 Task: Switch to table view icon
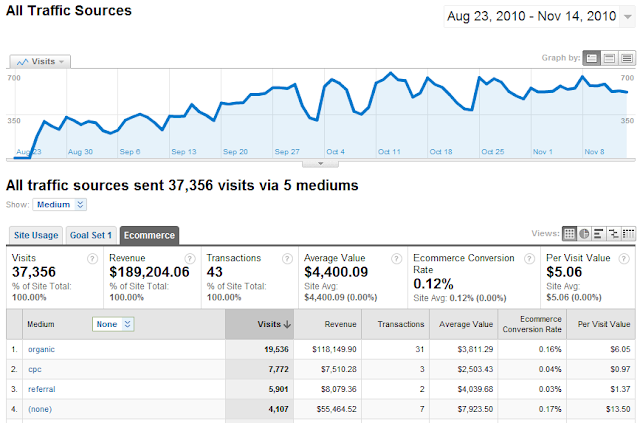click(569, 234)
